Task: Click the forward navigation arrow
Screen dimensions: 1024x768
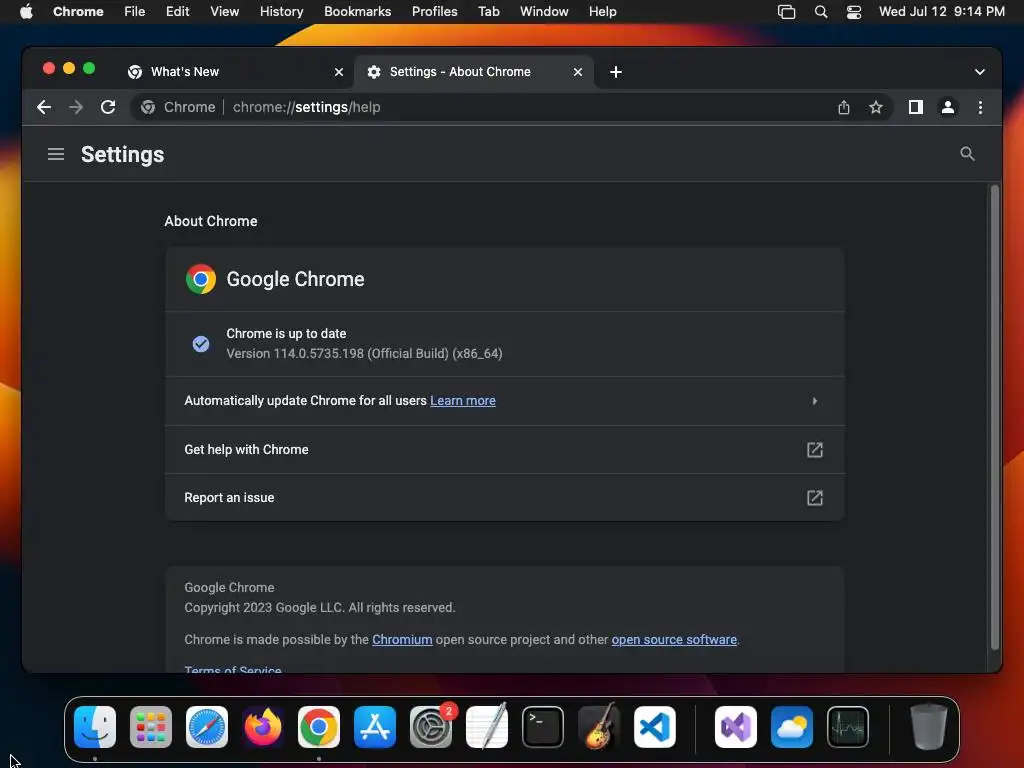Action: [76, 107]
